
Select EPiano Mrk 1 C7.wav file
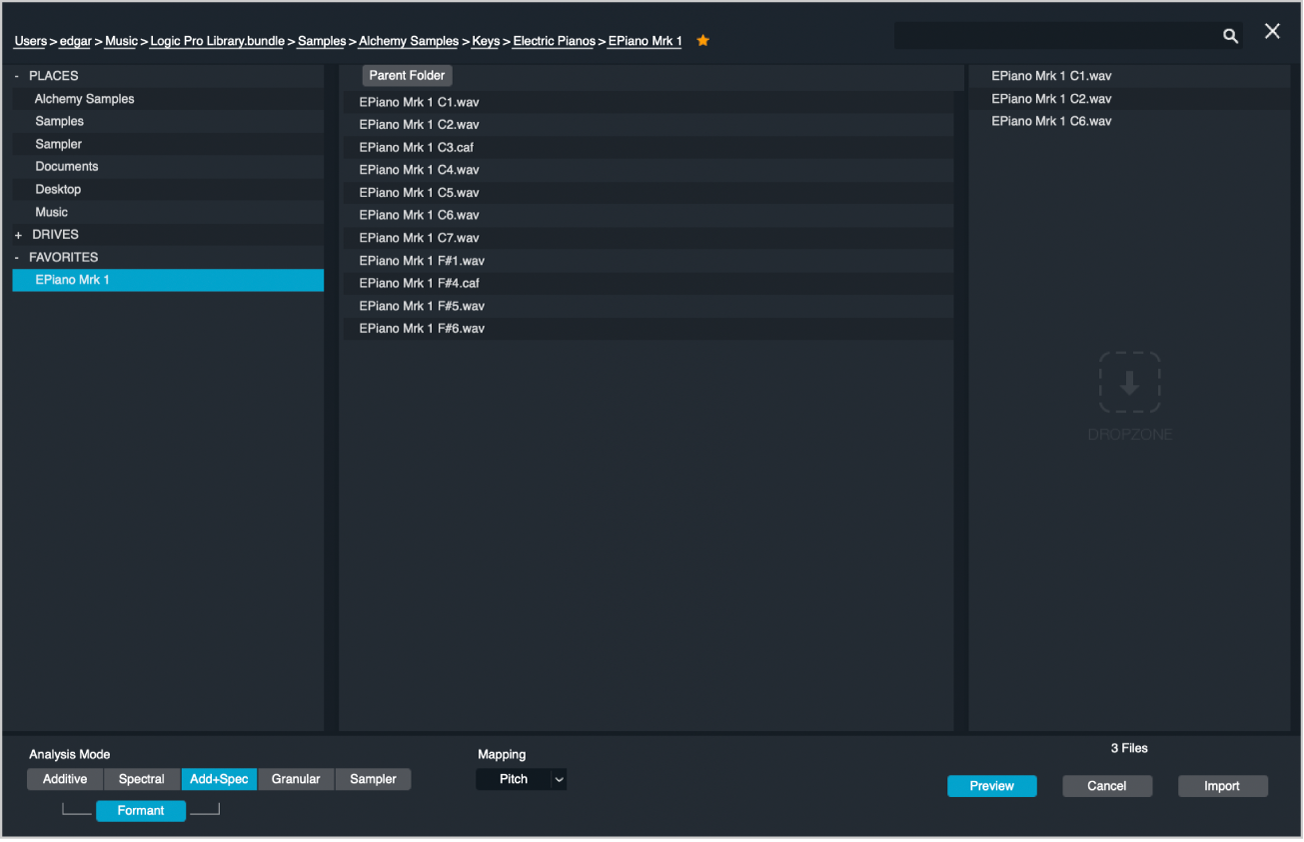coord(648,238)
